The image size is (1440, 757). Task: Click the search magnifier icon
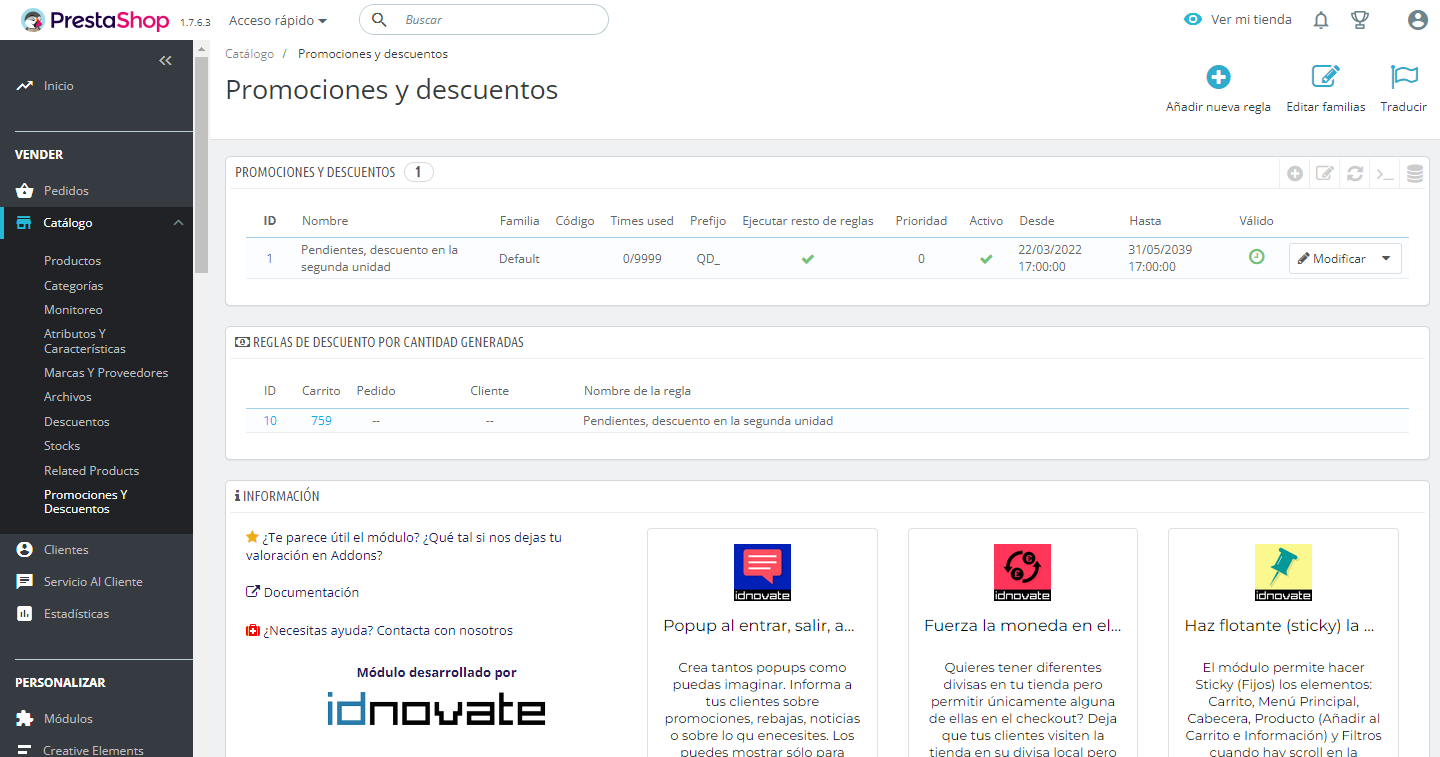(x=379, y=20)
